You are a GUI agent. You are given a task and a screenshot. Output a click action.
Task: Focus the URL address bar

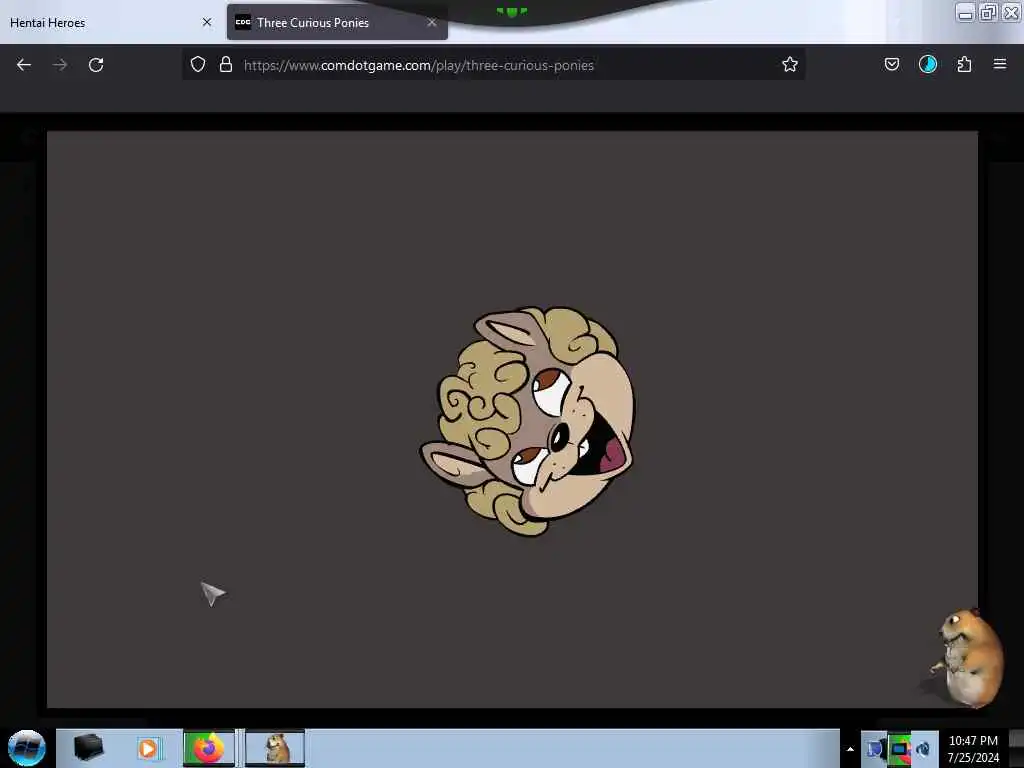coord(493,65)
